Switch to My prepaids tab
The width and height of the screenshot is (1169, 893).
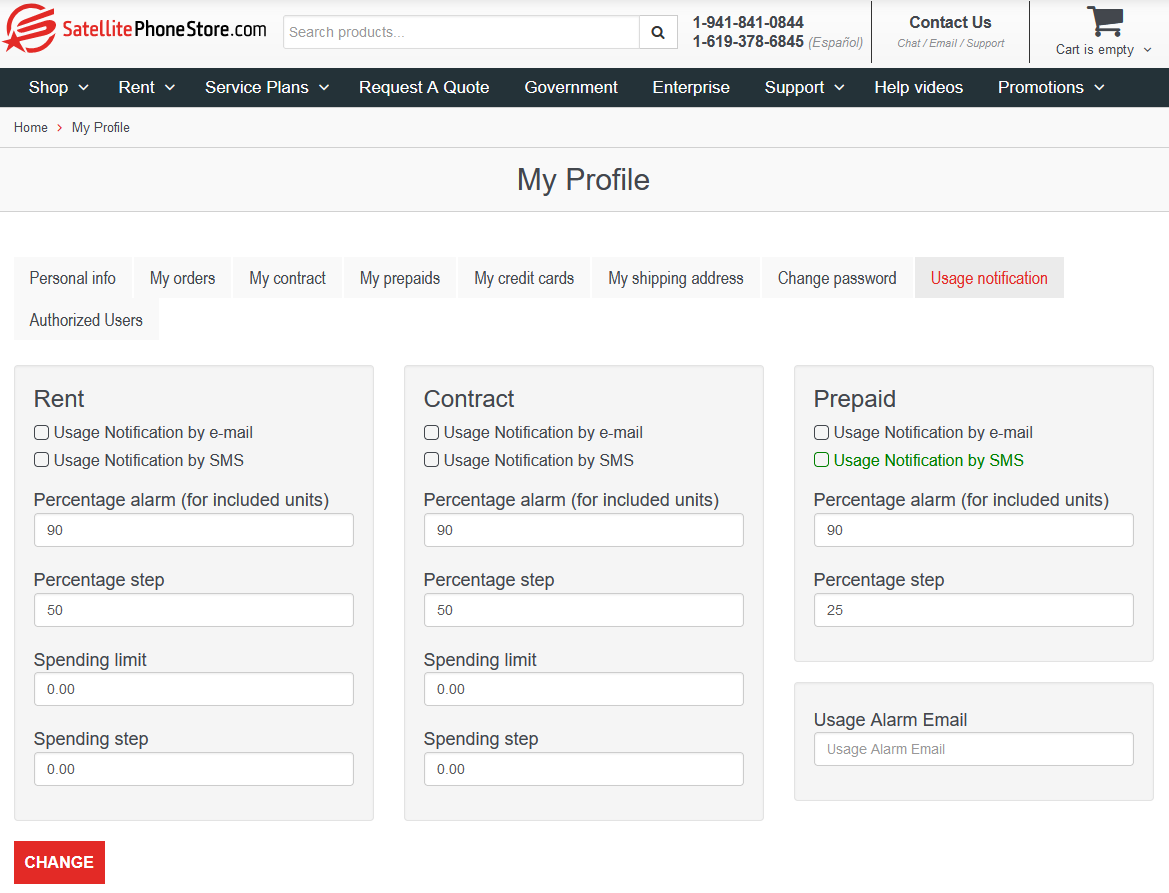(400, 278)
